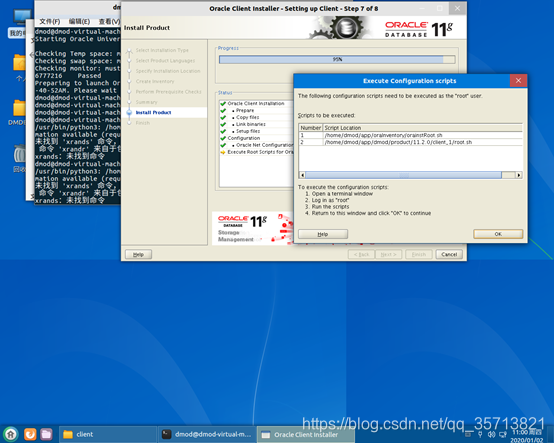The height and width of the screenshot is (443, 554).
Task: Click the Help button in installer's bottom-left
Action: pos(138,254)
